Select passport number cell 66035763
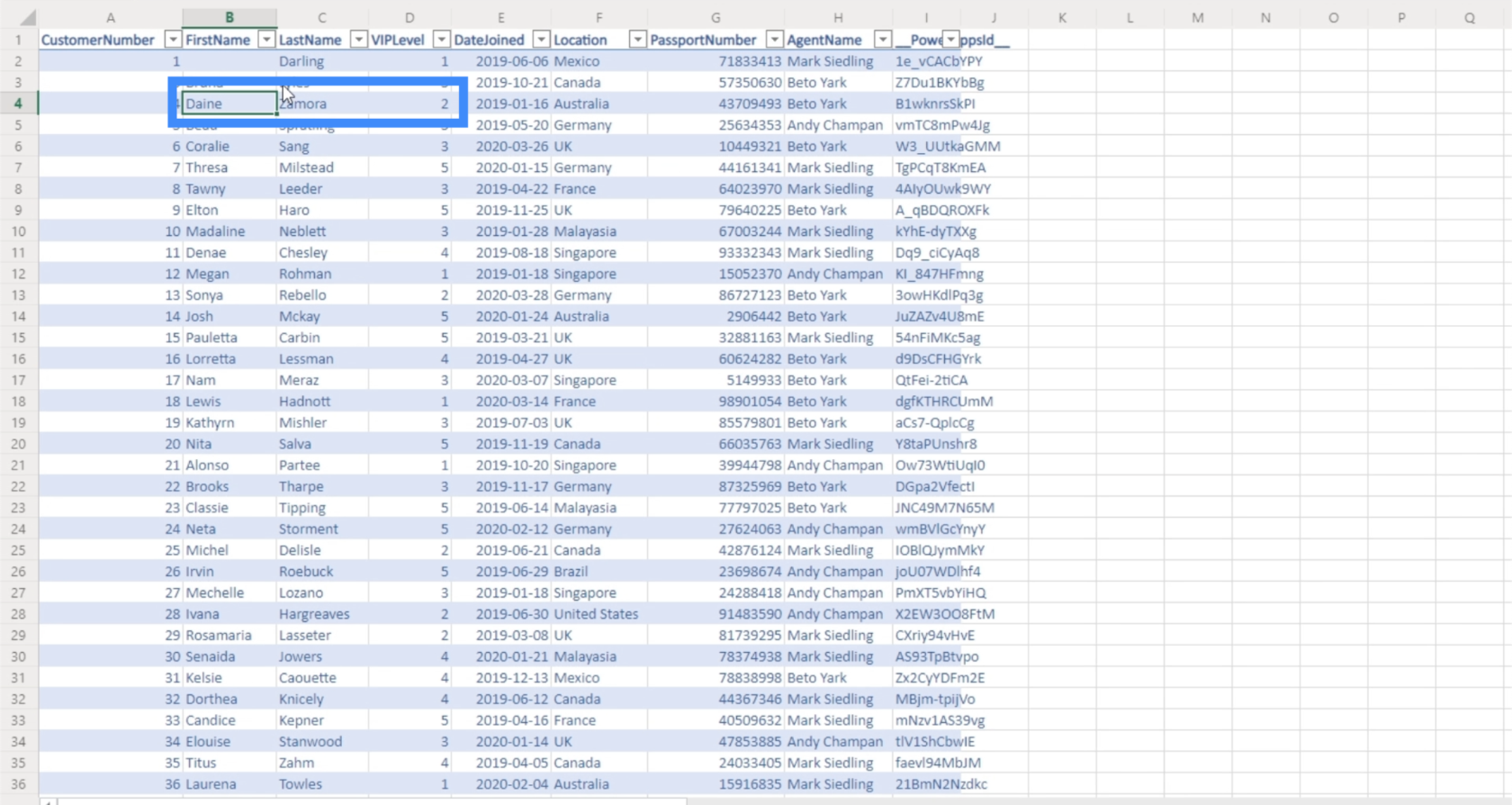Image resolution: width=1512 pixels, height=805 pixels. pyautogui.click(x=715, y=444)
